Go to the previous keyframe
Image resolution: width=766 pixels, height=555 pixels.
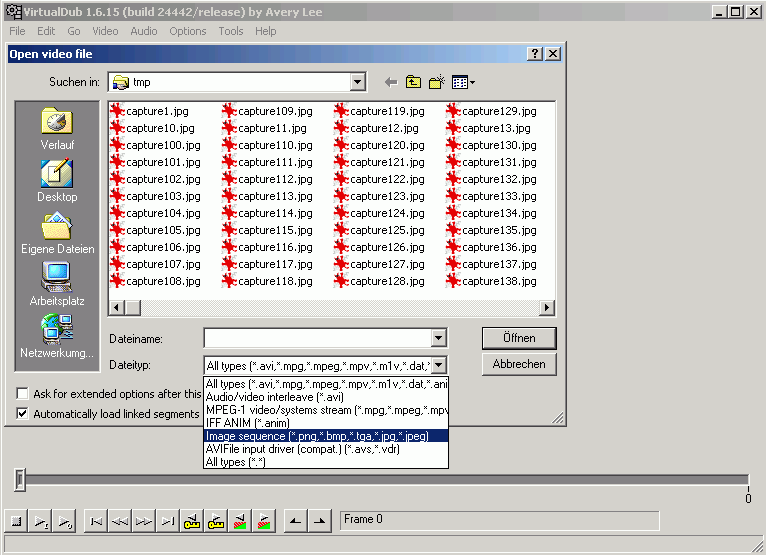(x=192, y=521)
